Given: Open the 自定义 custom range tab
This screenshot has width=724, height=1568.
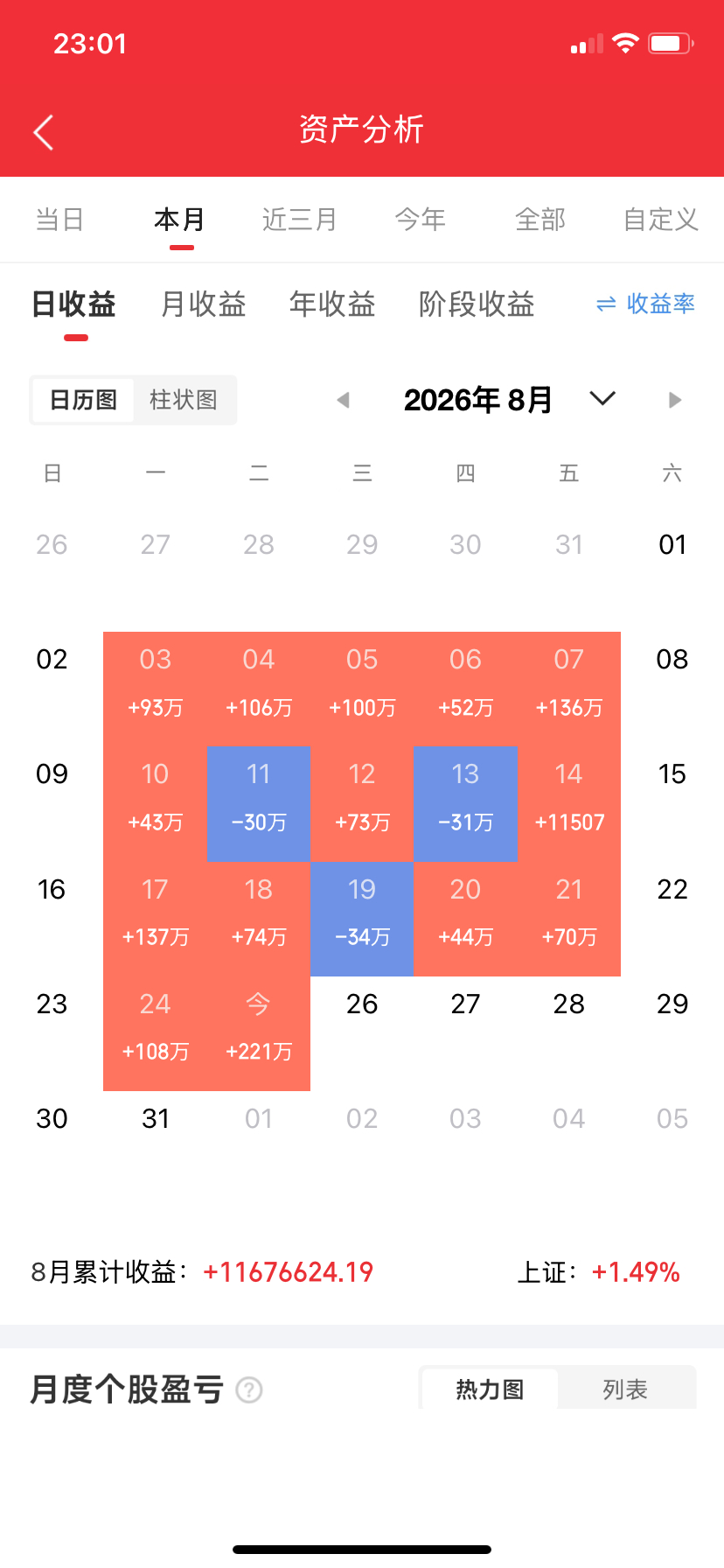Looking at the screenshot, I should coord(661,219).
